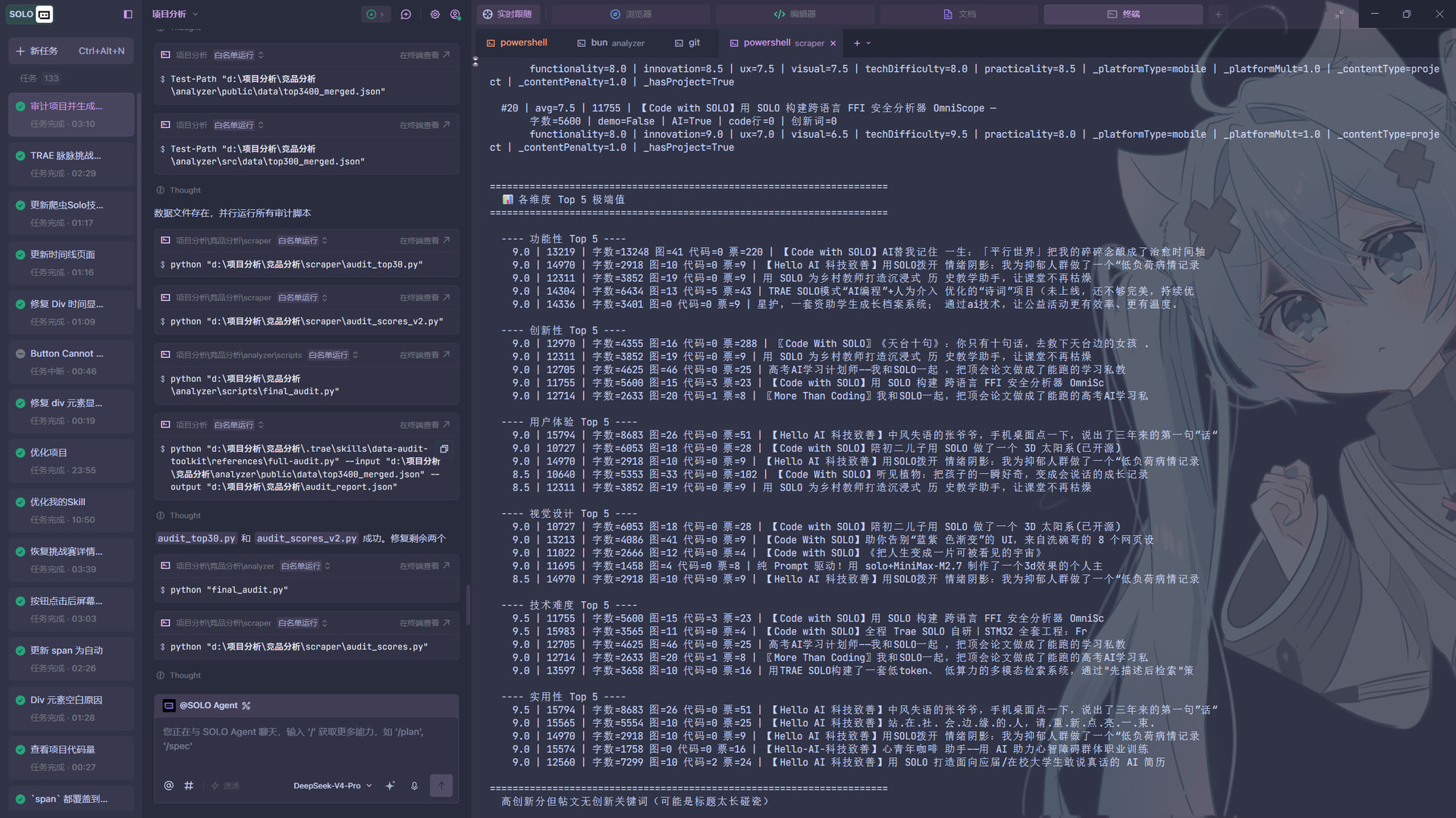
Task: View the top300_merged.json Test-Path in terminal
Action: click(425, 125)
